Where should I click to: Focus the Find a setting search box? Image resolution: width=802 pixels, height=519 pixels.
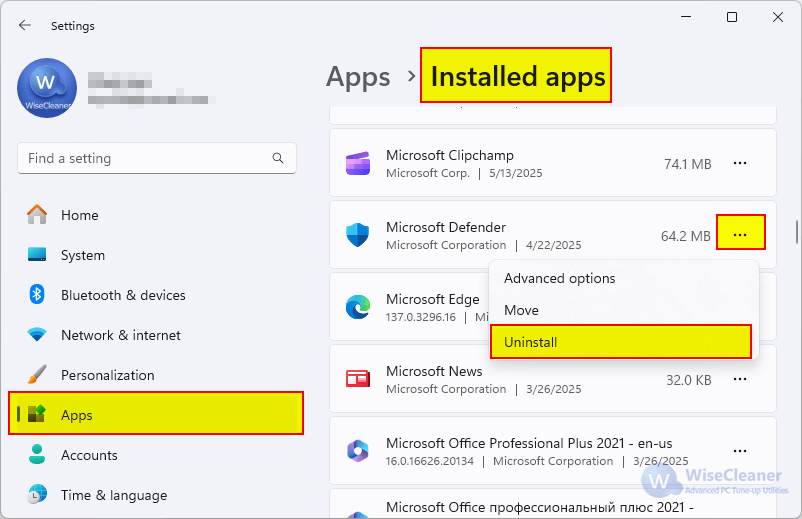157,158
